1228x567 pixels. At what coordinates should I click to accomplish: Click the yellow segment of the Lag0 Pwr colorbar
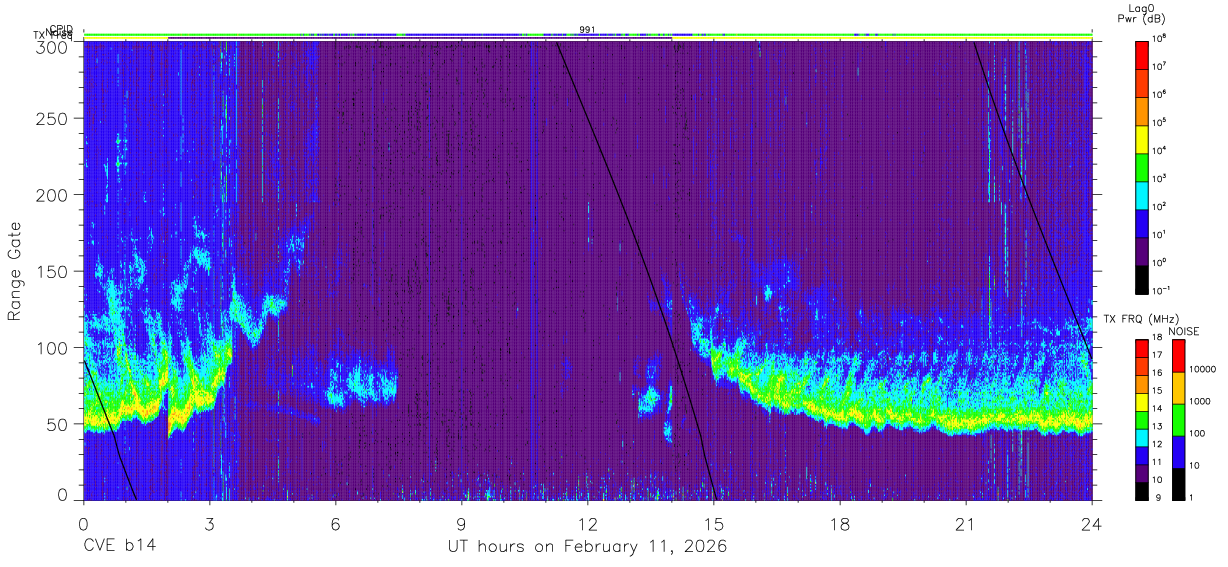click(x=1142, y=138)
